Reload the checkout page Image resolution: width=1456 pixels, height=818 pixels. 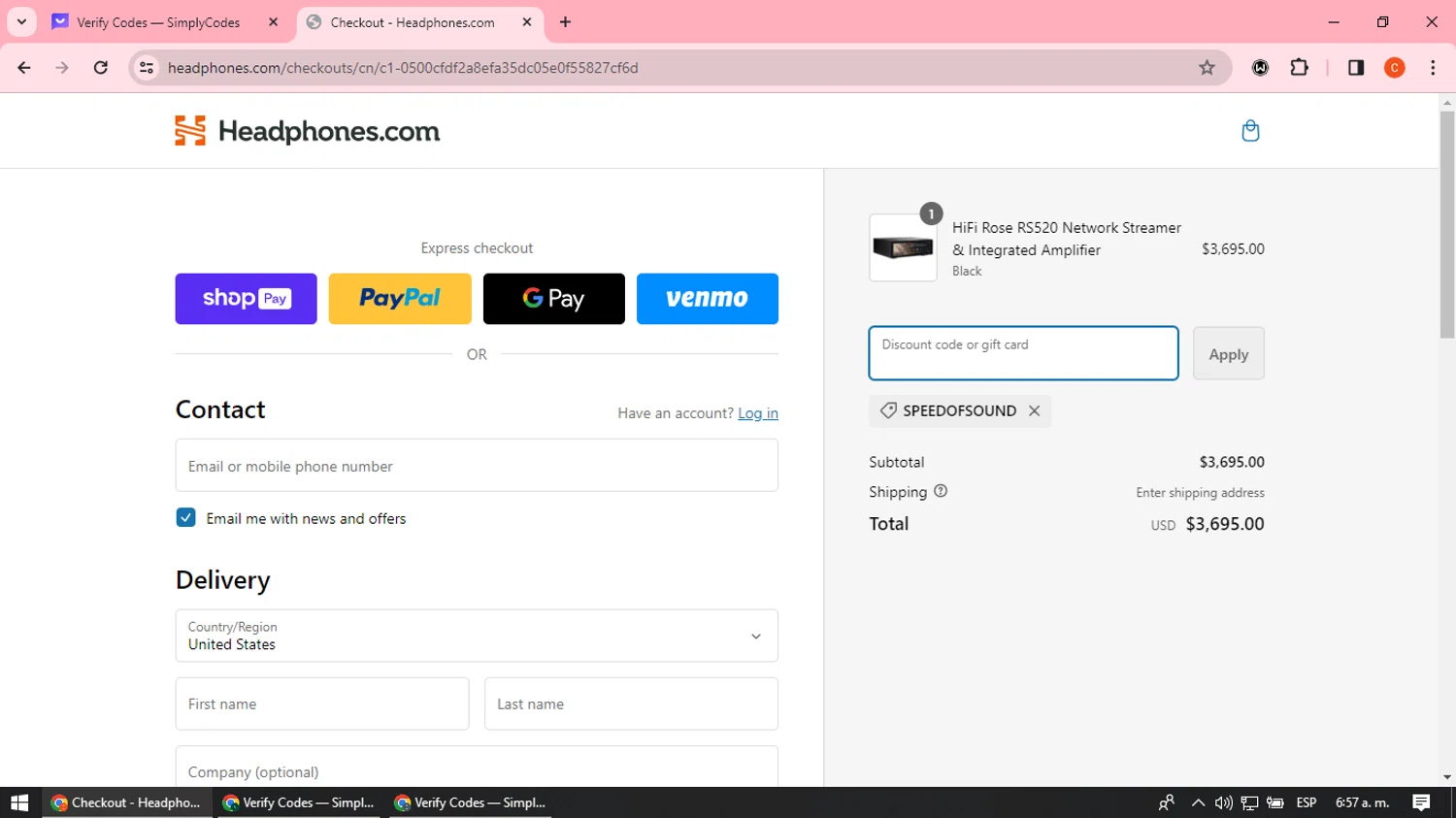click(x=101, y=68)
